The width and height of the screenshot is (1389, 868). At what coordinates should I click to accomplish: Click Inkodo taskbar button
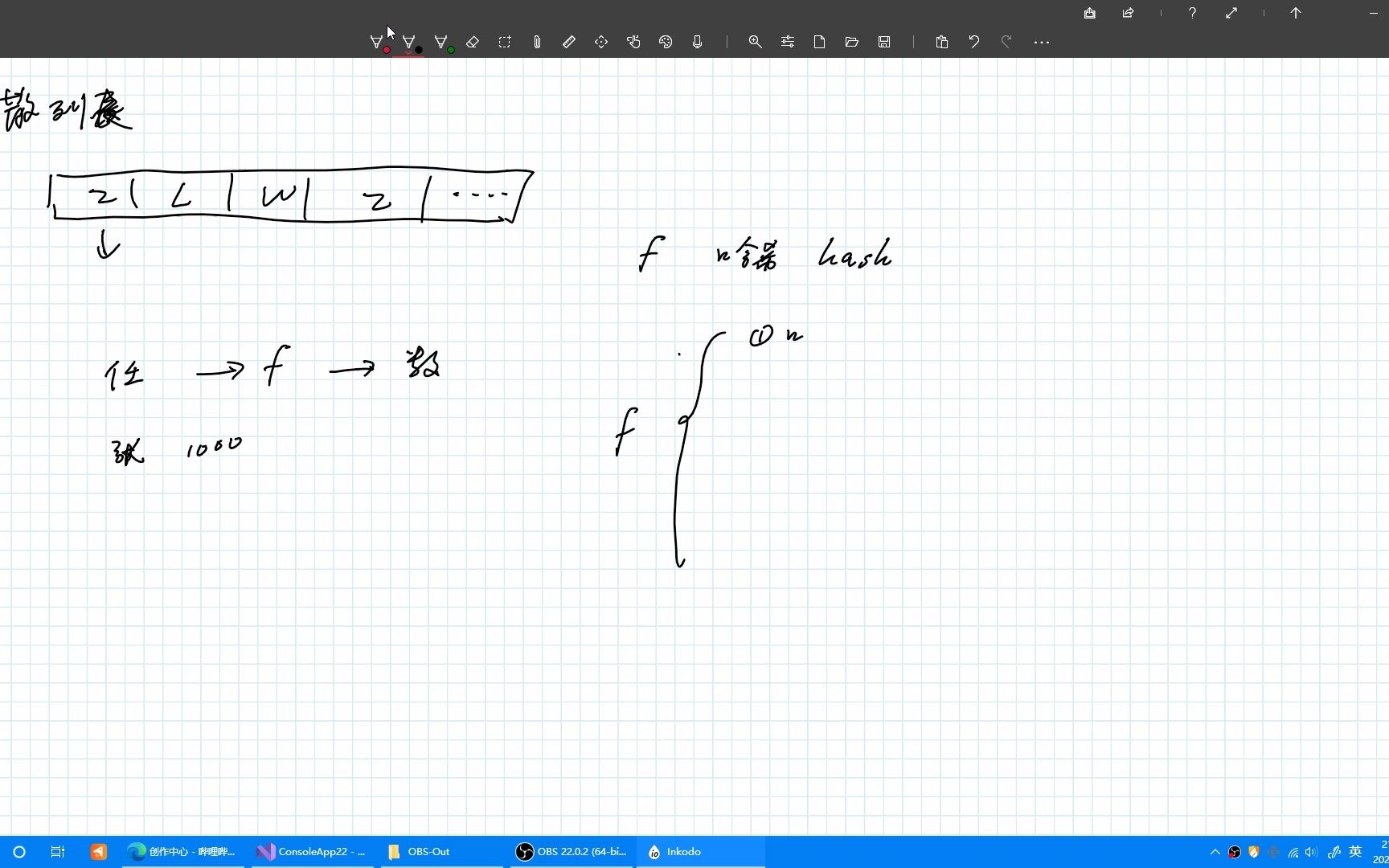701,852
